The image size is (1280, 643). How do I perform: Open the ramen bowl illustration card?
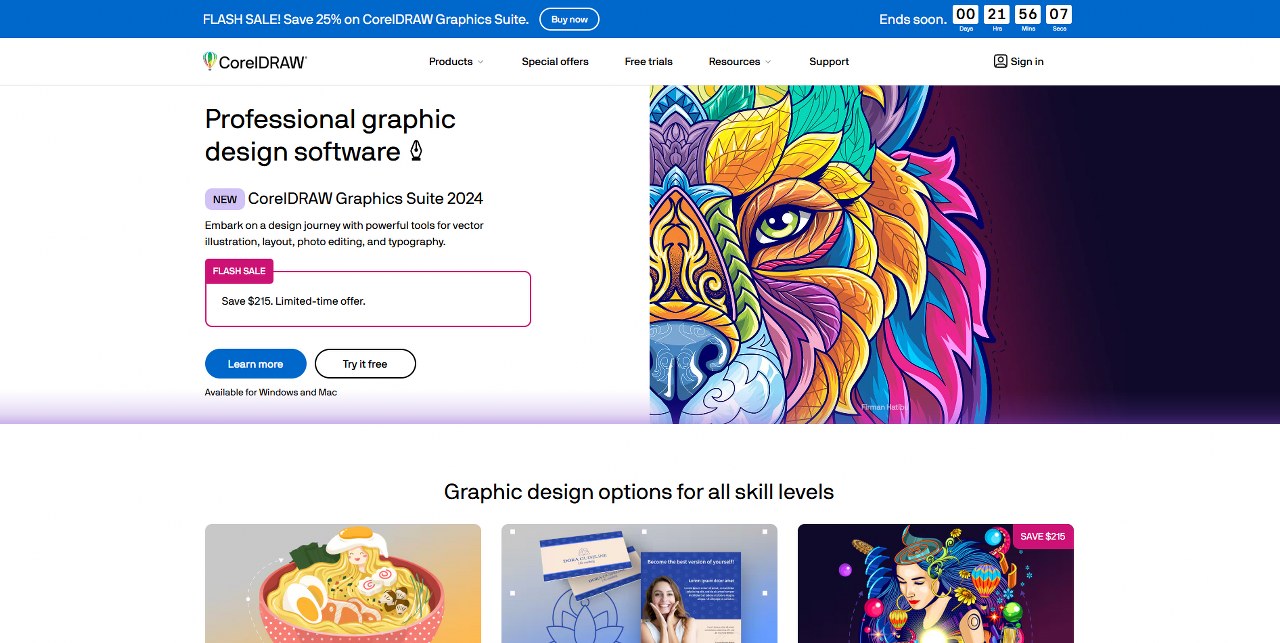(x=343, y=583)
